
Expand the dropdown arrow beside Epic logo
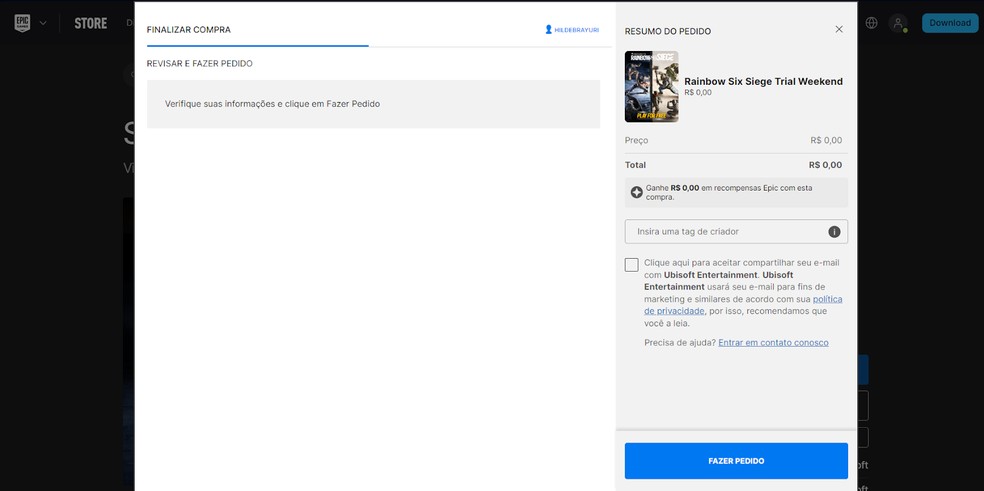pyautogui.click(x=43, y=23)
